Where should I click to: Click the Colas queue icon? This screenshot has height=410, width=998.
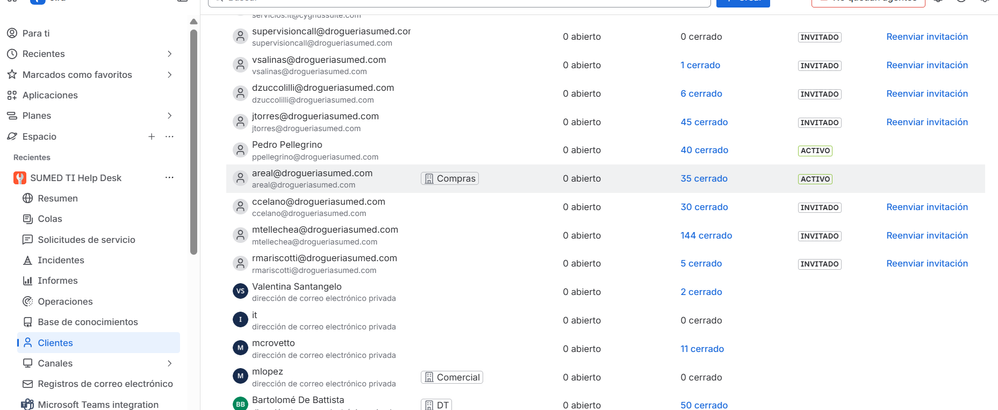click(27, 219)
